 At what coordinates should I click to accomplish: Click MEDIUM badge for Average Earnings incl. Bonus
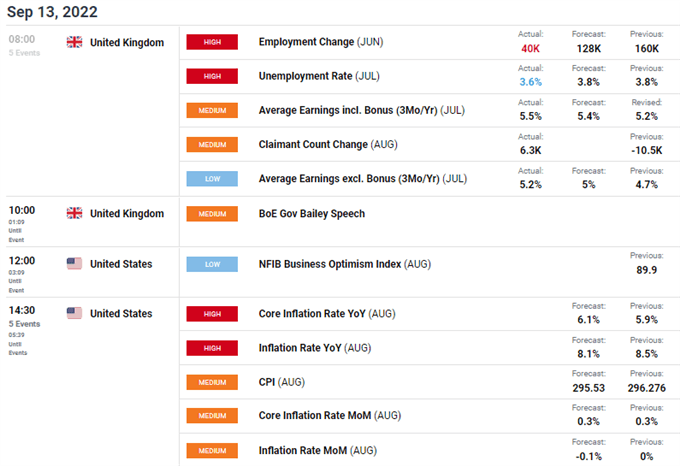[212, 110]
